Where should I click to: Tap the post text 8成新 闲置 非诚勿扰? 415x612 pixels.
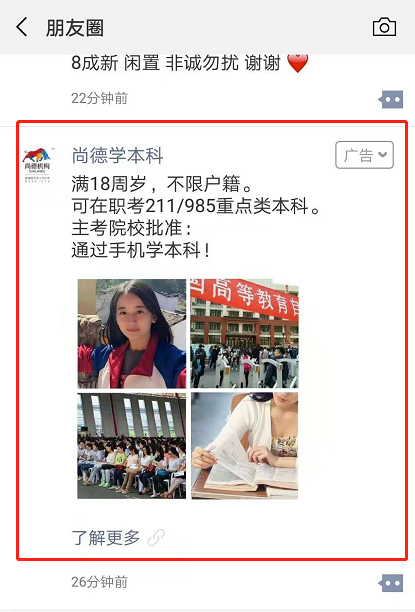point(155,63)
